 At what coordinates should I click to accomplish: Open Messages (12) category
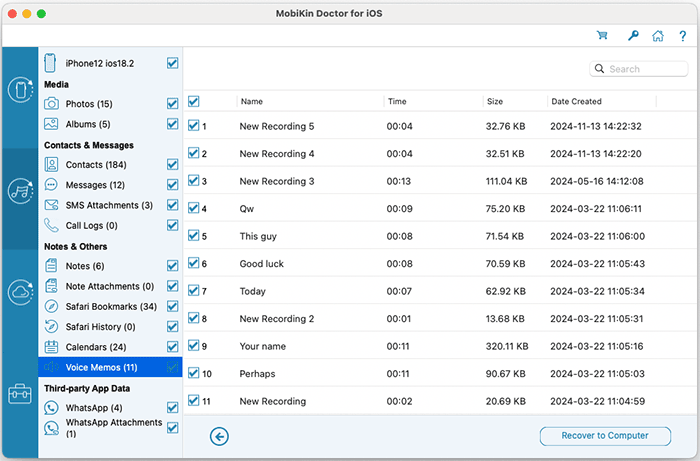(x=95, y=185)
